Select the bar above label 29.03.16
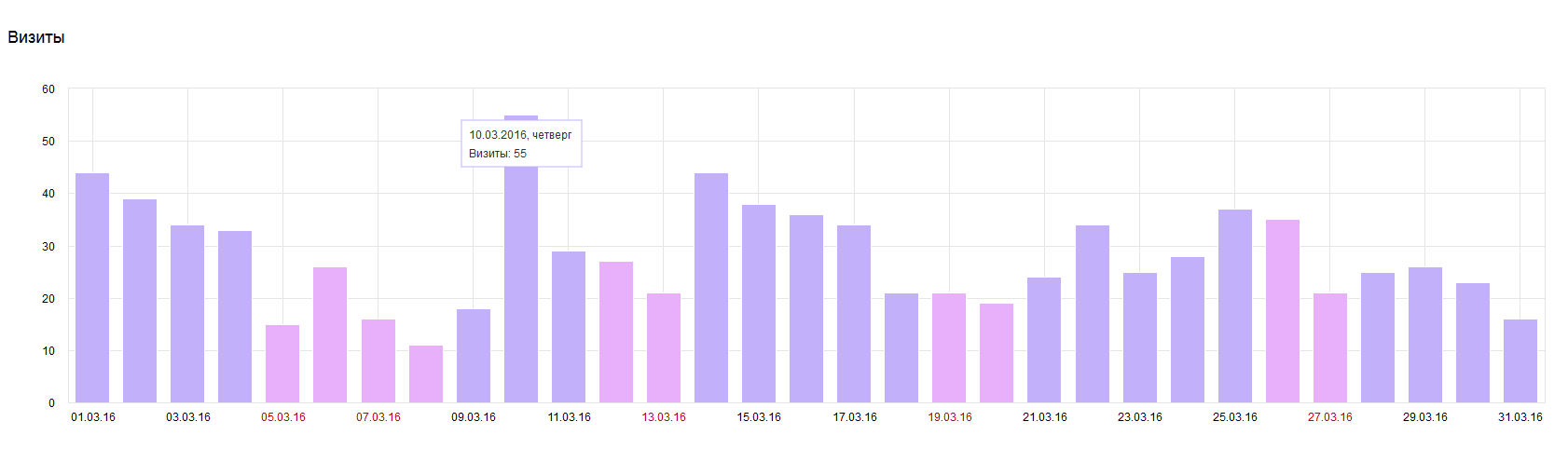Screen dimensions: 1568x462 1425,335
